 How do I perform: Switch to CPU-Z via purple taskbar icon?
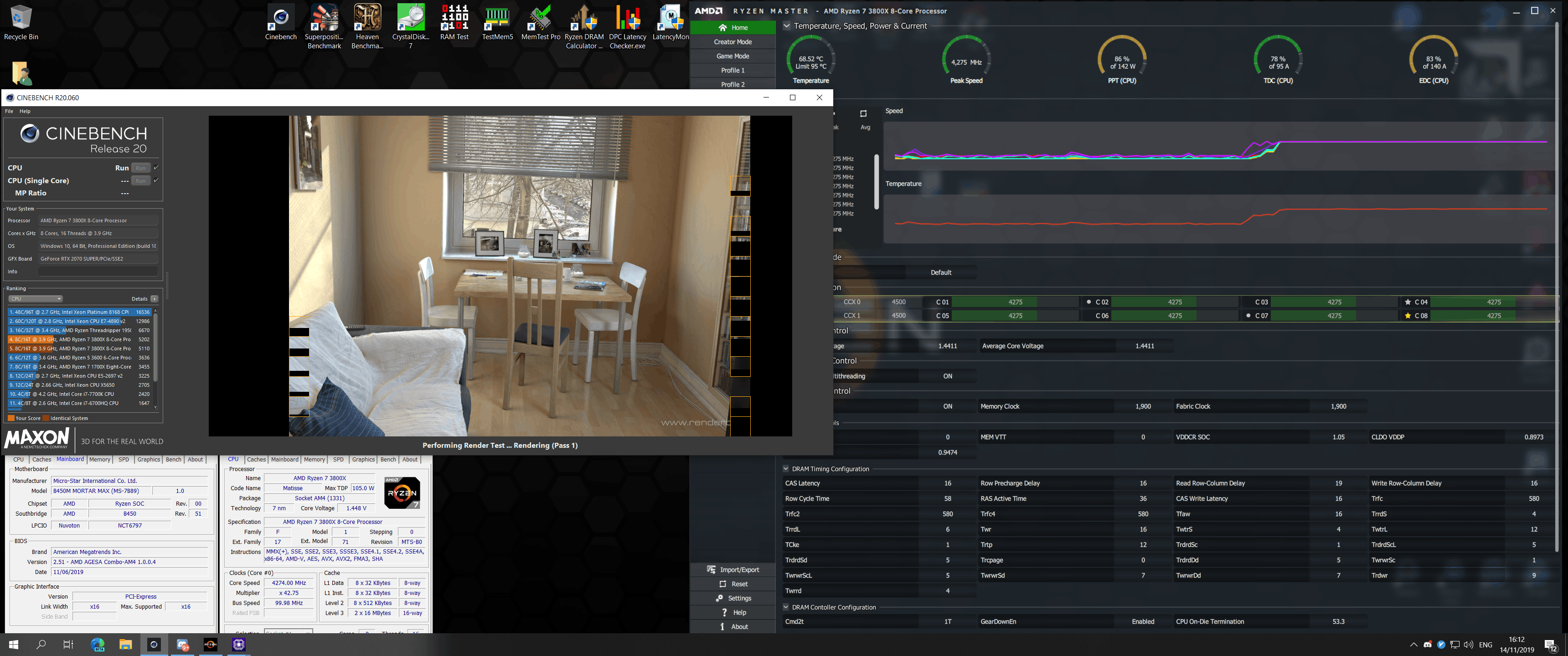(238, 645)
